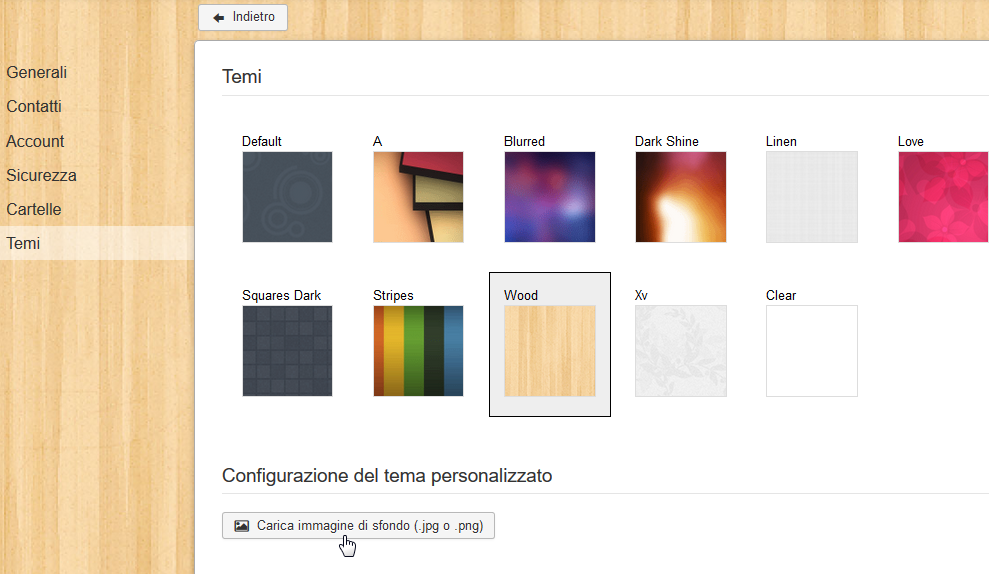This screenshot has height=574, width=989.
Task: Choose the pink Love theme
Action: [x=944, y=197]
